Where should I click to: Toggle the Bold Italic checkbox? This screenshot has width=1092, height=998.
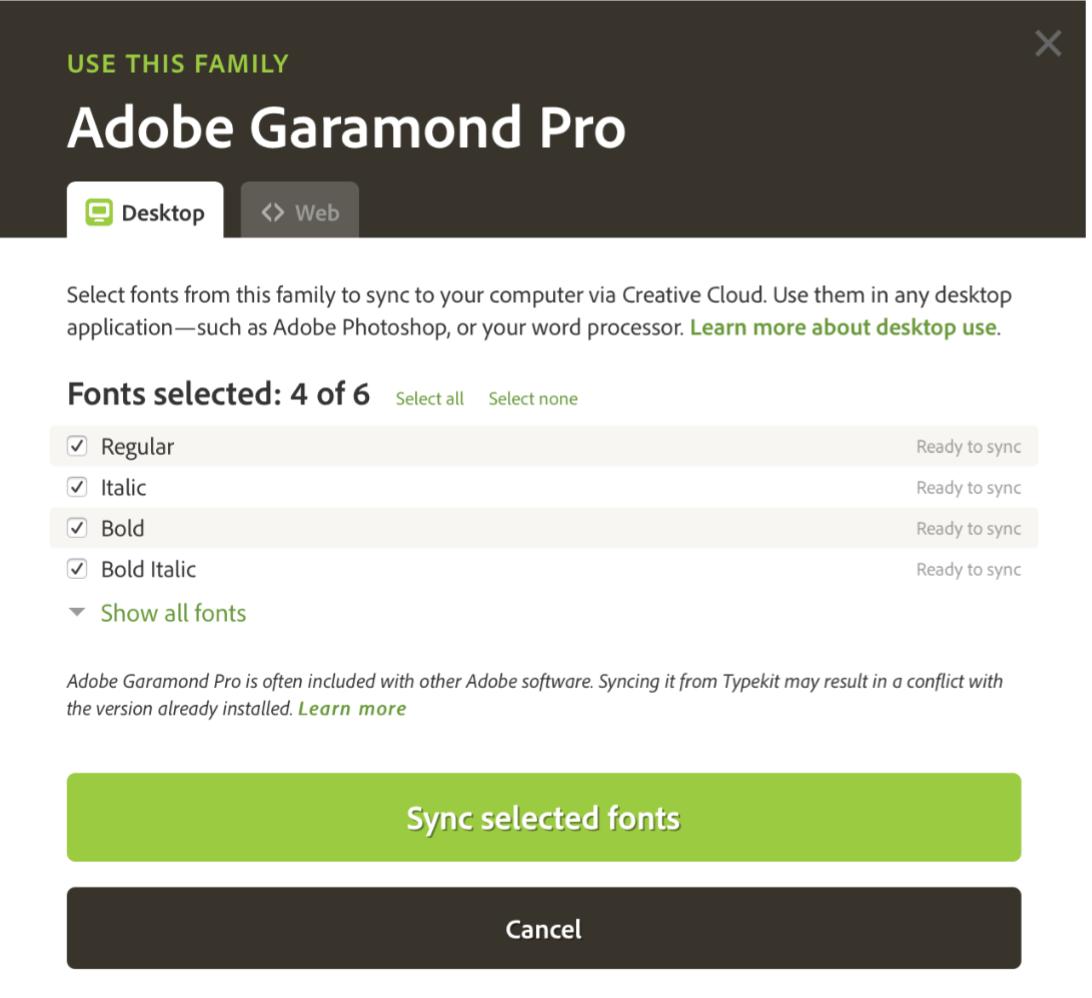tap(77, 569)
